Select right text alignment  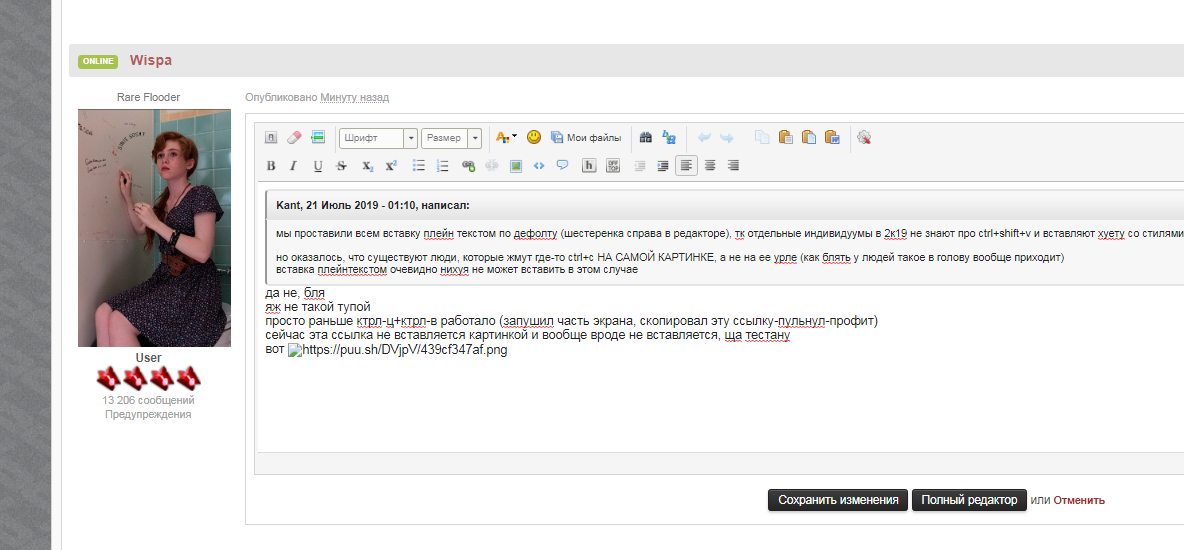pos(733,165)
